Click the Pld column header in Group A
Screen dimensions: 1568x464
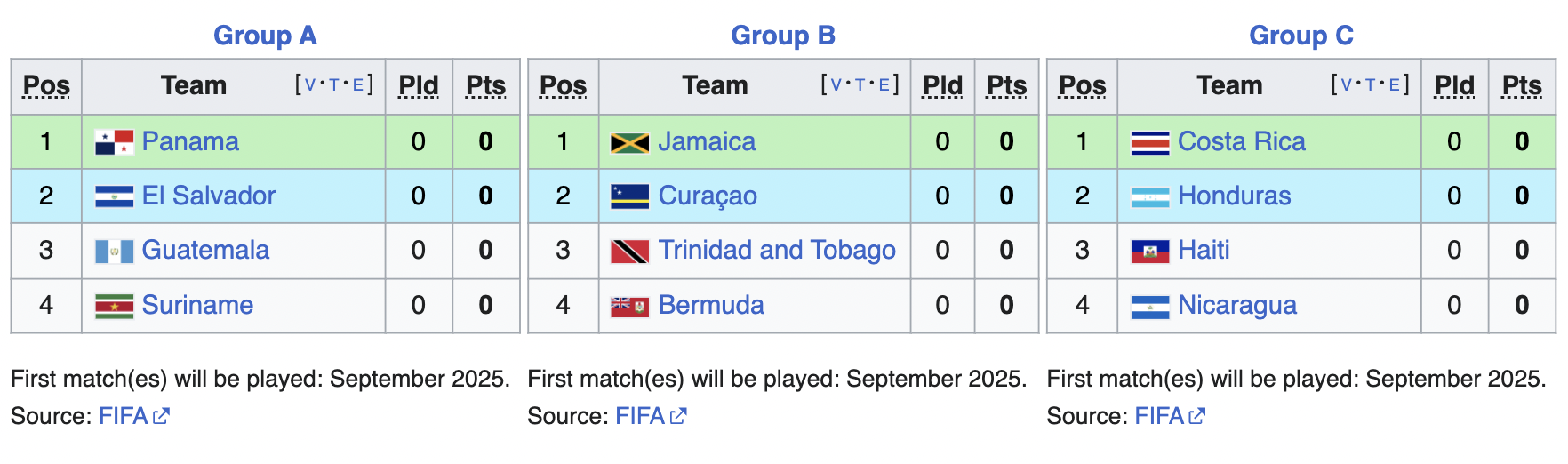point(419,85)
